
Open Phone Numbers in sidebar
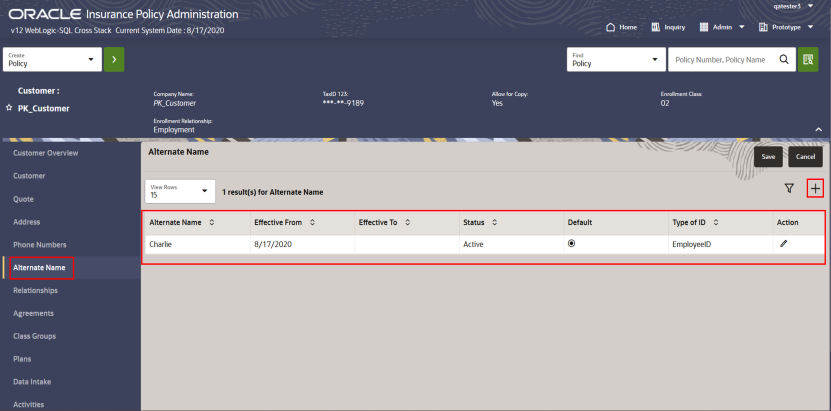[40, 245]
